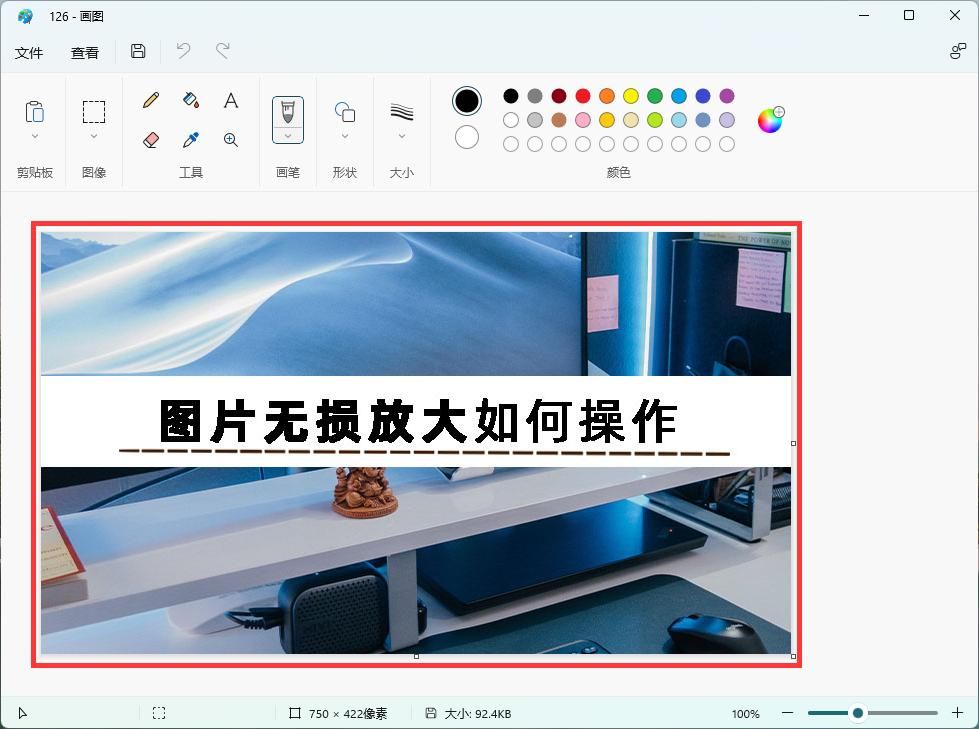Click the zoom in plus button
This screenshot has width=979, height=729.
pyautogui.click(x=956, y=713)
